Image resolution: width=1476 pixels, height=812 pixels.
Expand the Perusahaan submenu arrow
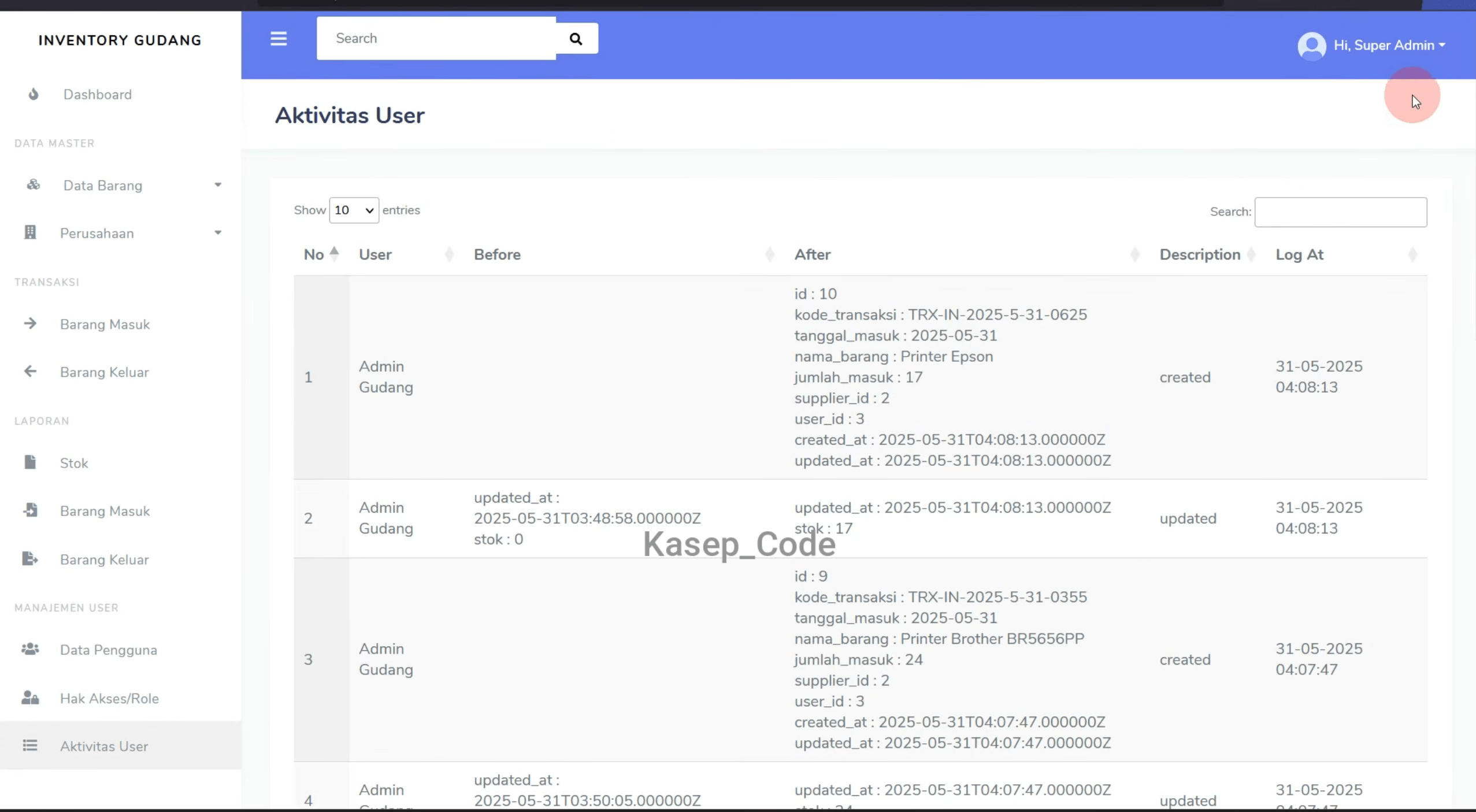click(x=218, y=233)
